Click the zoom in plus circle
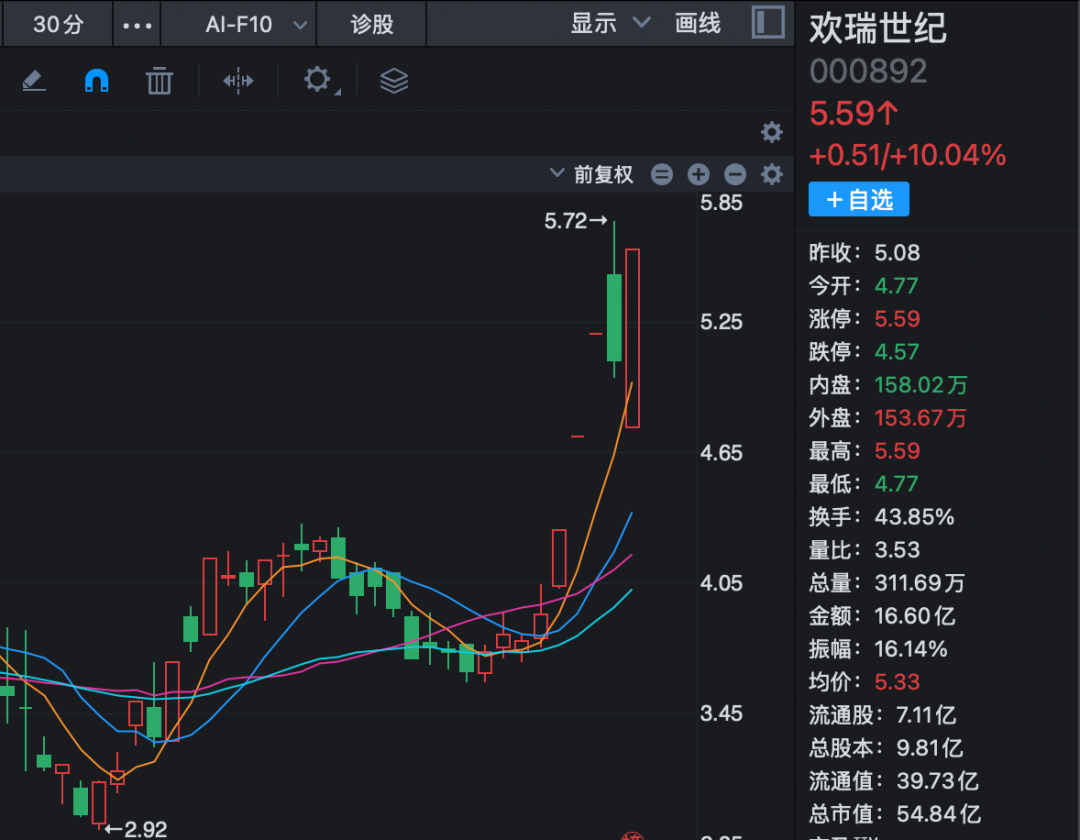The height and width of the screenshot is (840, 1080). click(x=698, y=174)
